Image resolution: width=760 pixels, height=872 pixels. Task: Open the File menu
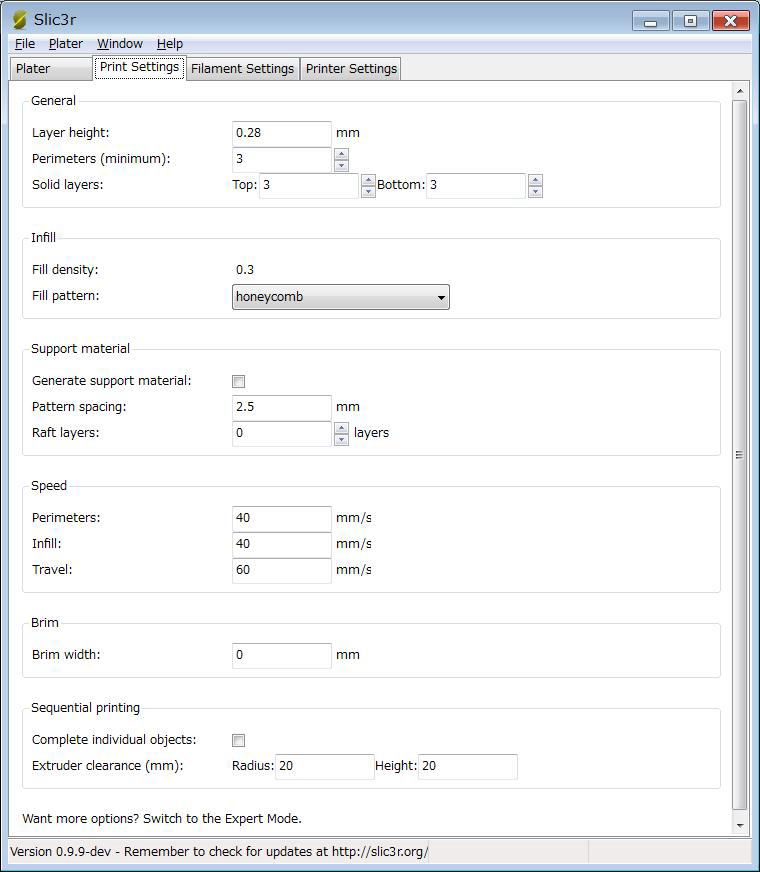point(25,43)
